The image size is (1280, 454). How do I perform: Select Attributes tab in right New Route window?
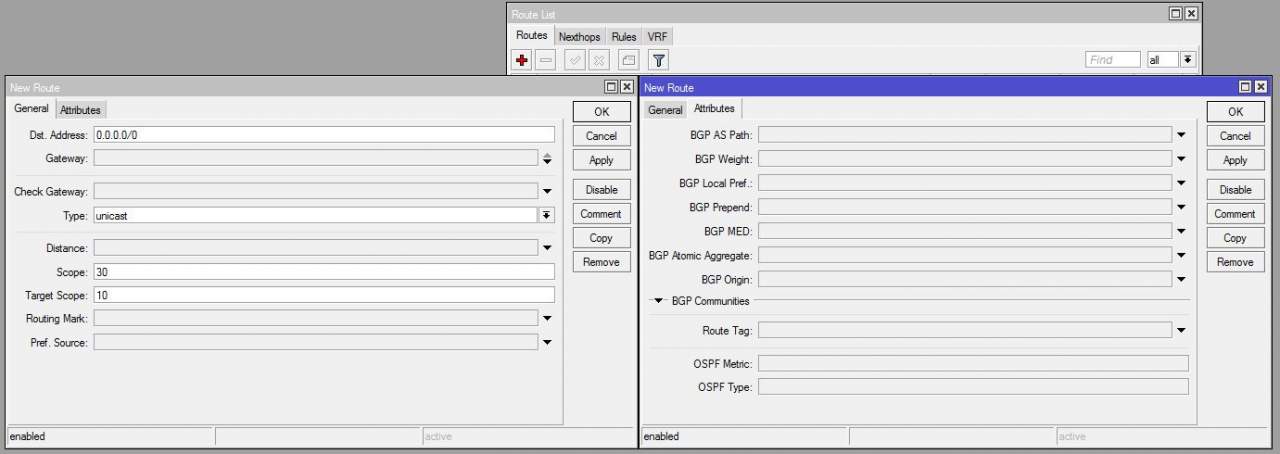tap(714, 108)
